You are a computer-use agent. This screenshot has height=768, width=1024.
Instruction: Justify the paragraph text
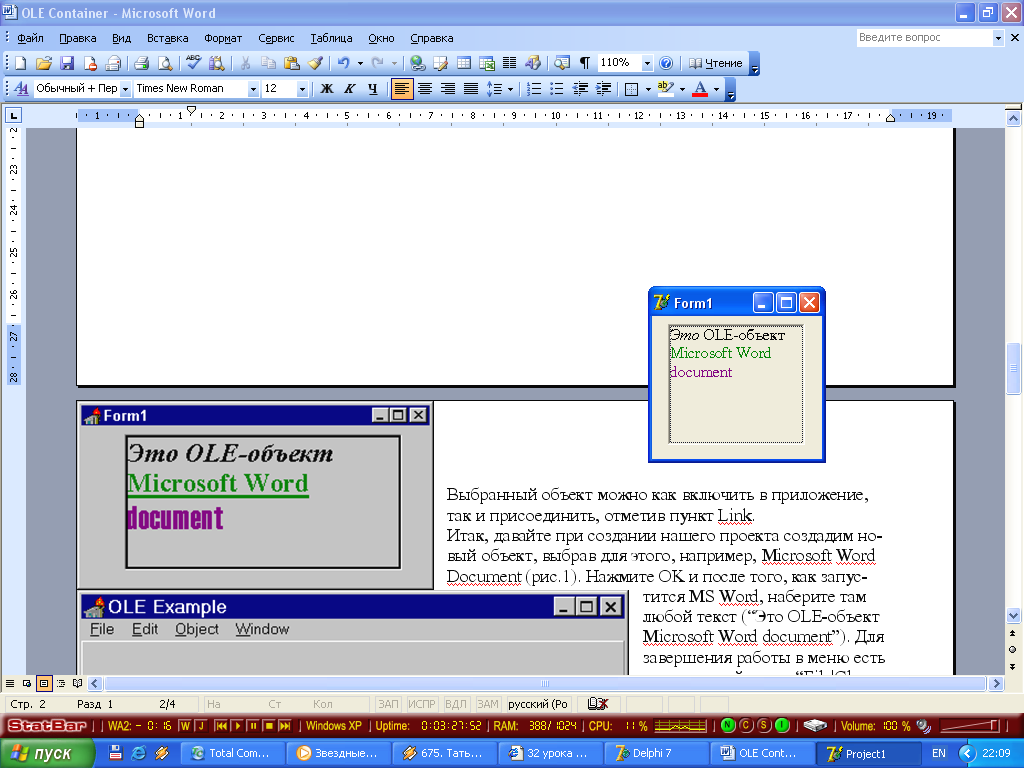(470, 89)
